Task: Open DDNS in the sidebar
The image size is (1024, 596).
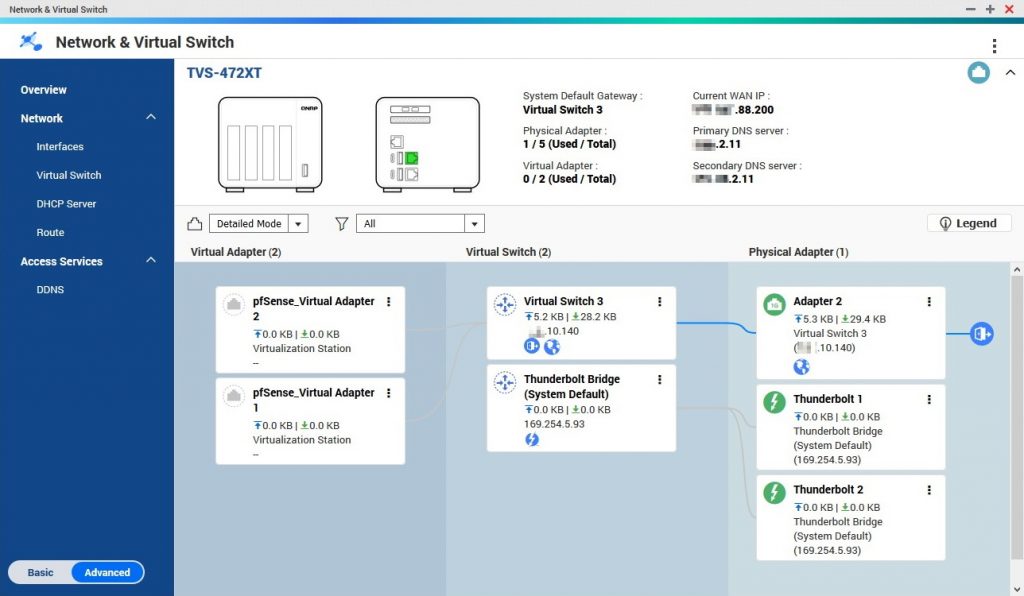Action: coord(50,290)
